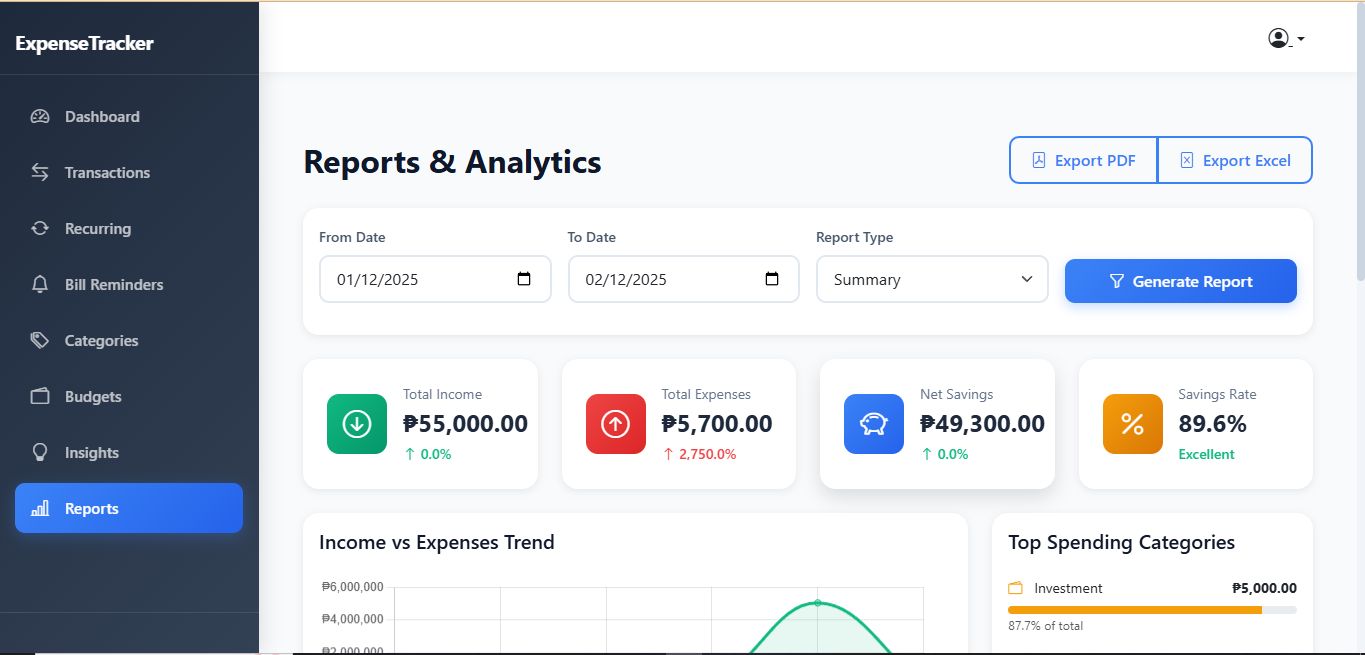The width and height of the screenshot is (1365, 655).
Task: Click the Total Income ₱55,000.00 value
Action: pos(465,424)
